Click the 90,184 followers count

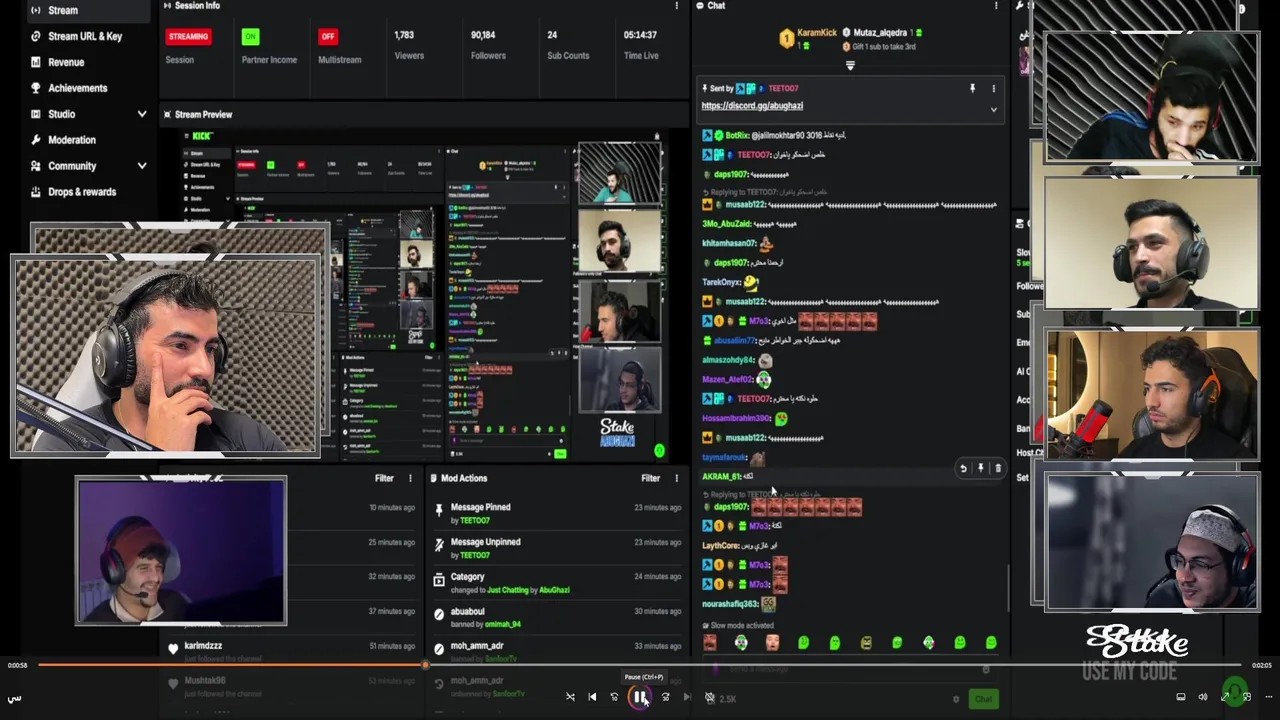click(x=483, y=35)
